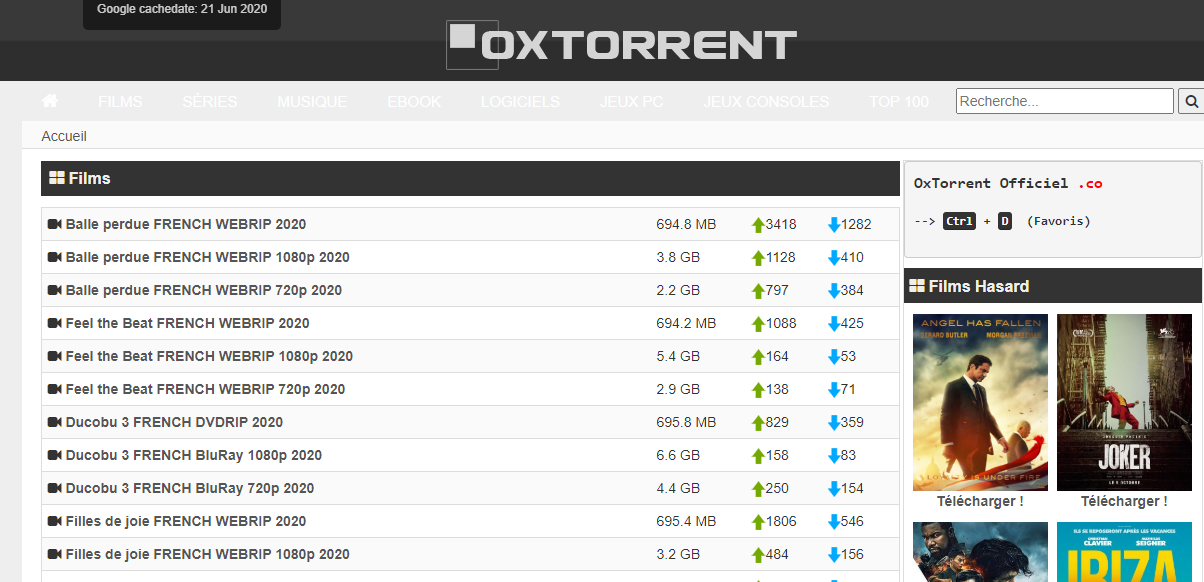The height and width of the screenshot is (582, 1204).
Task: Click the green seed arrow next to 1806
Action: (758, 522)
